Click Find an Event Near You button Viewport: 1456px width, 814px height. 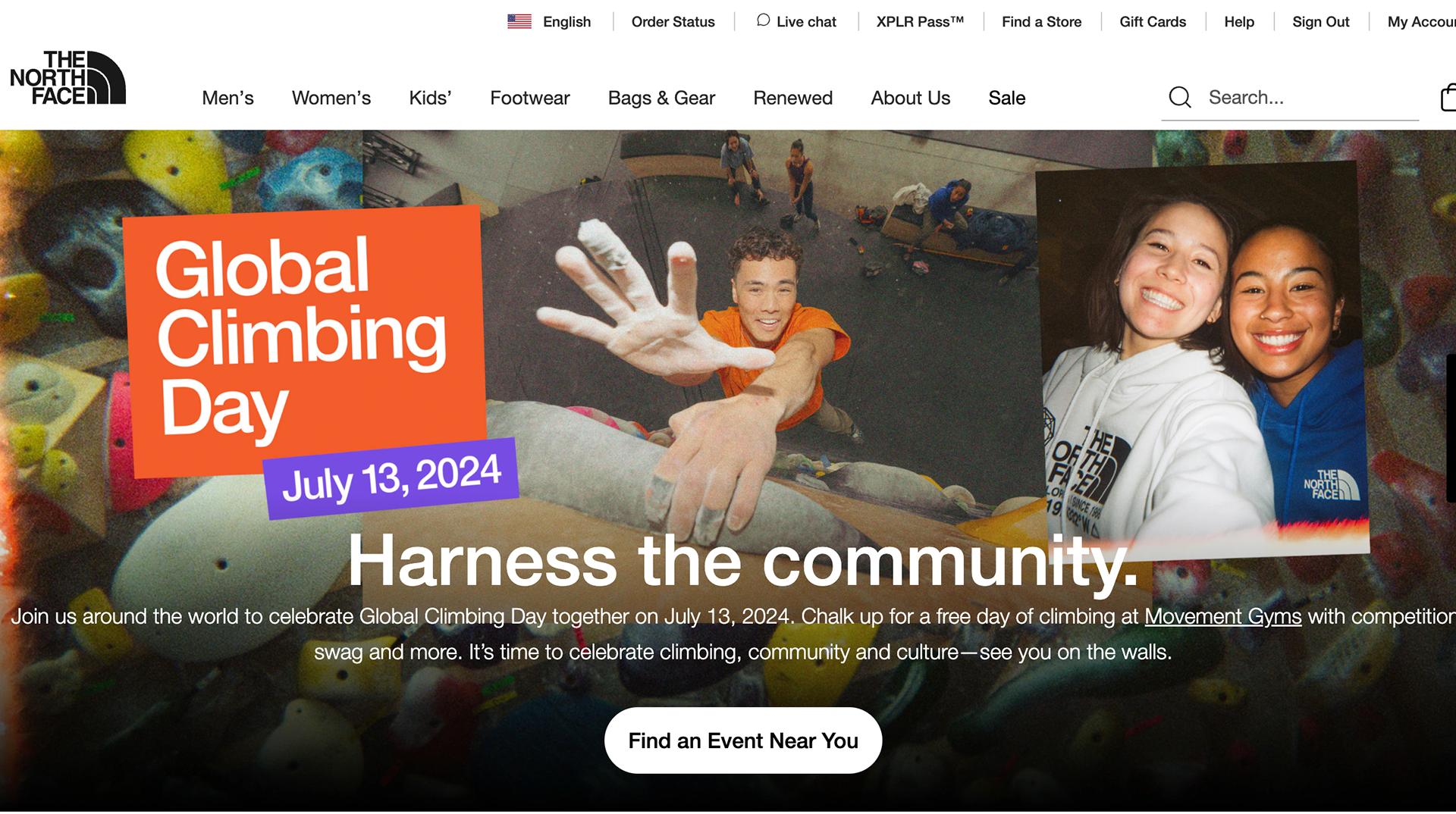pyautogui.click(x=743, y=740)
